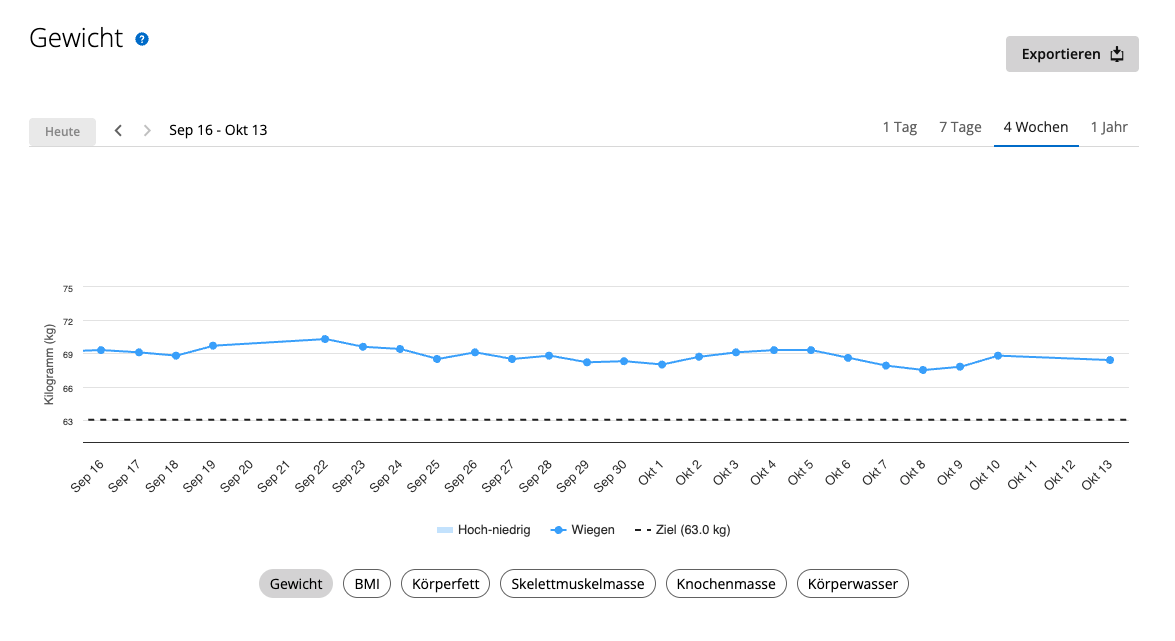The image size is (1175, 641).
Task: Switch to 1 Jahr view
Action: coord(1109,127)
